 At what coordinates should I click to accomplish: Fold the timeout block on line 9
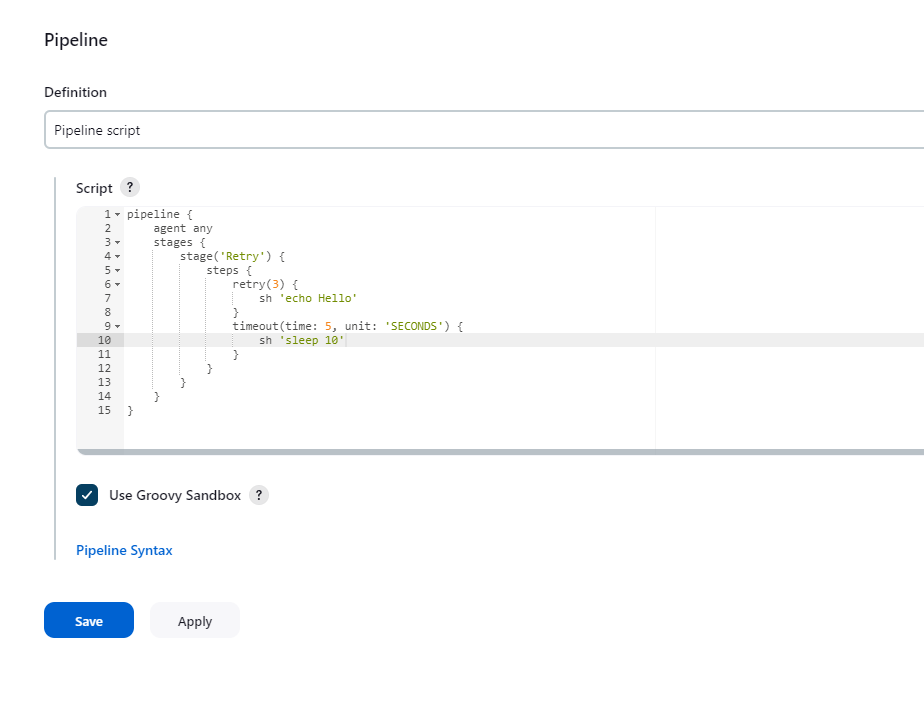[x=117, y=327]
